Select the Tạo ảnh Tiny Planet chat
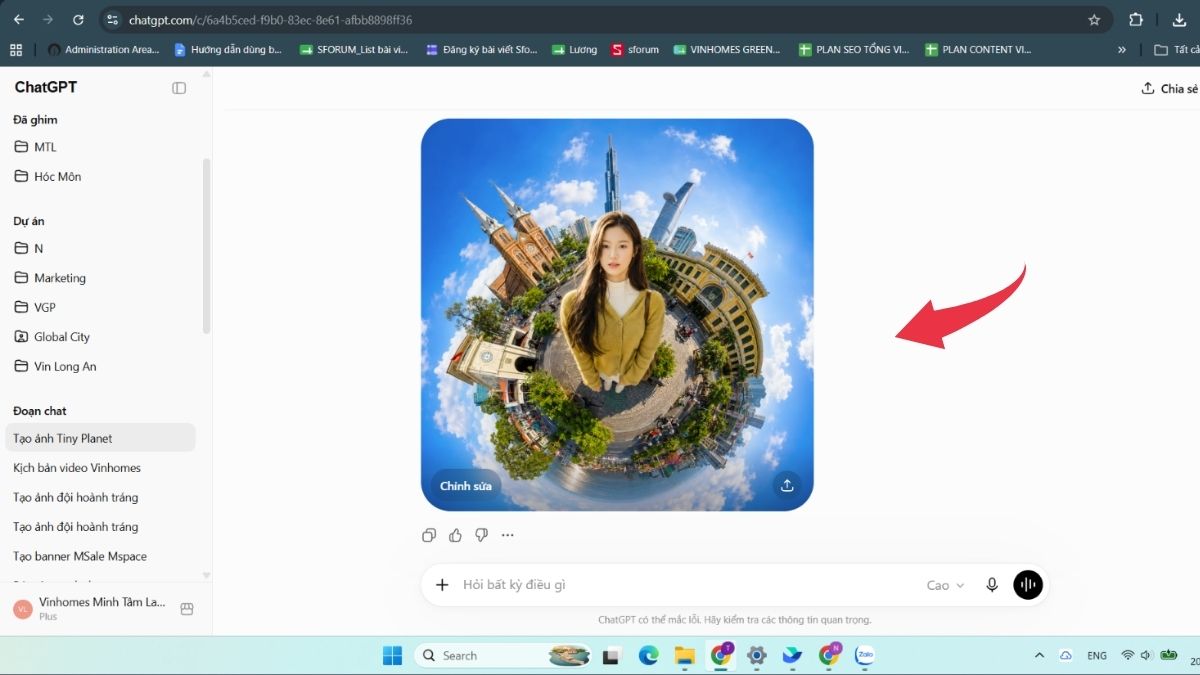The image size is (1200, 675). click(x=100, y=438)
